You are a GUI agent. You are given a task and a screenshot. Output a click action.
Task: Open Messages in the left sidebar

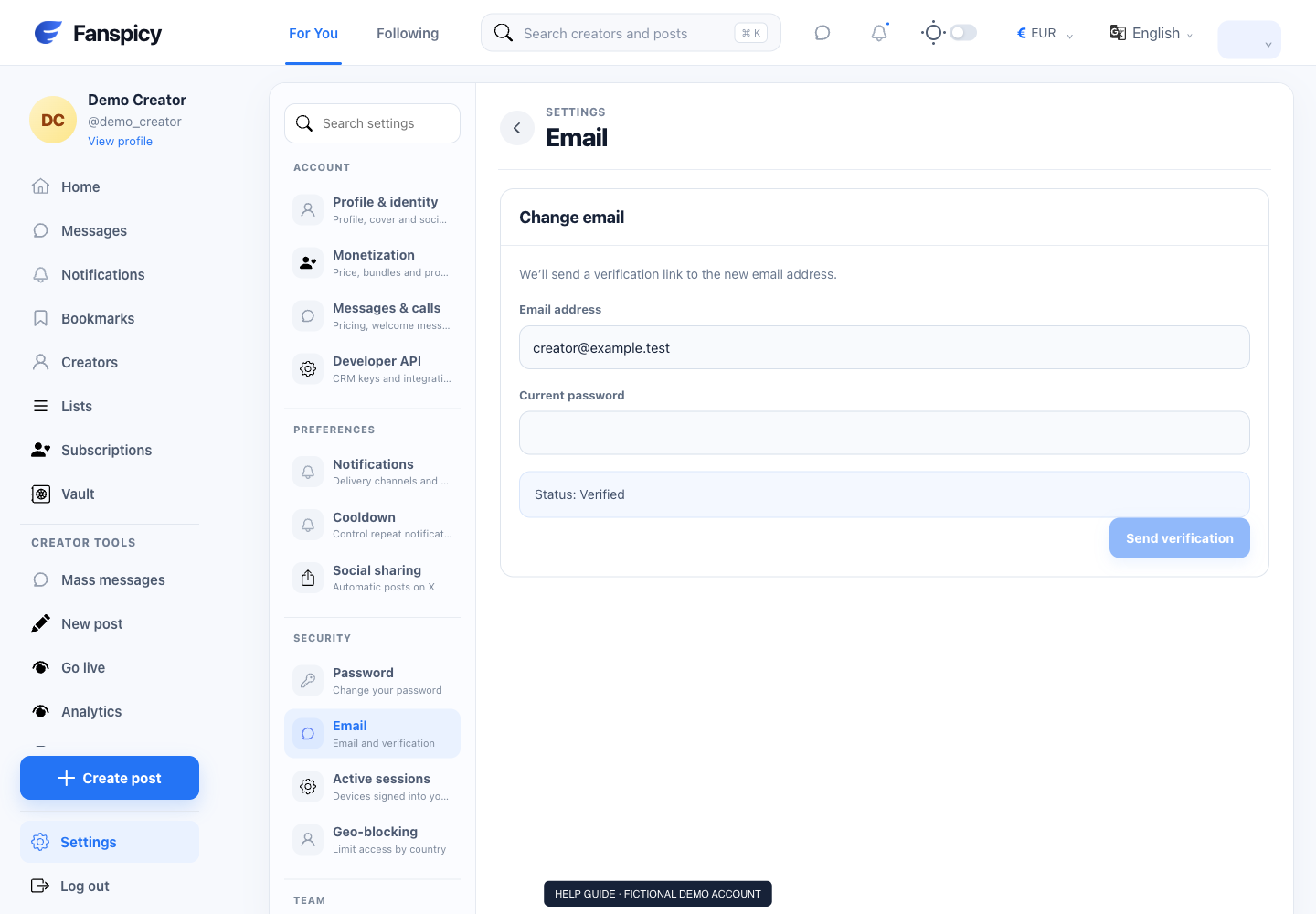[110, 230]
